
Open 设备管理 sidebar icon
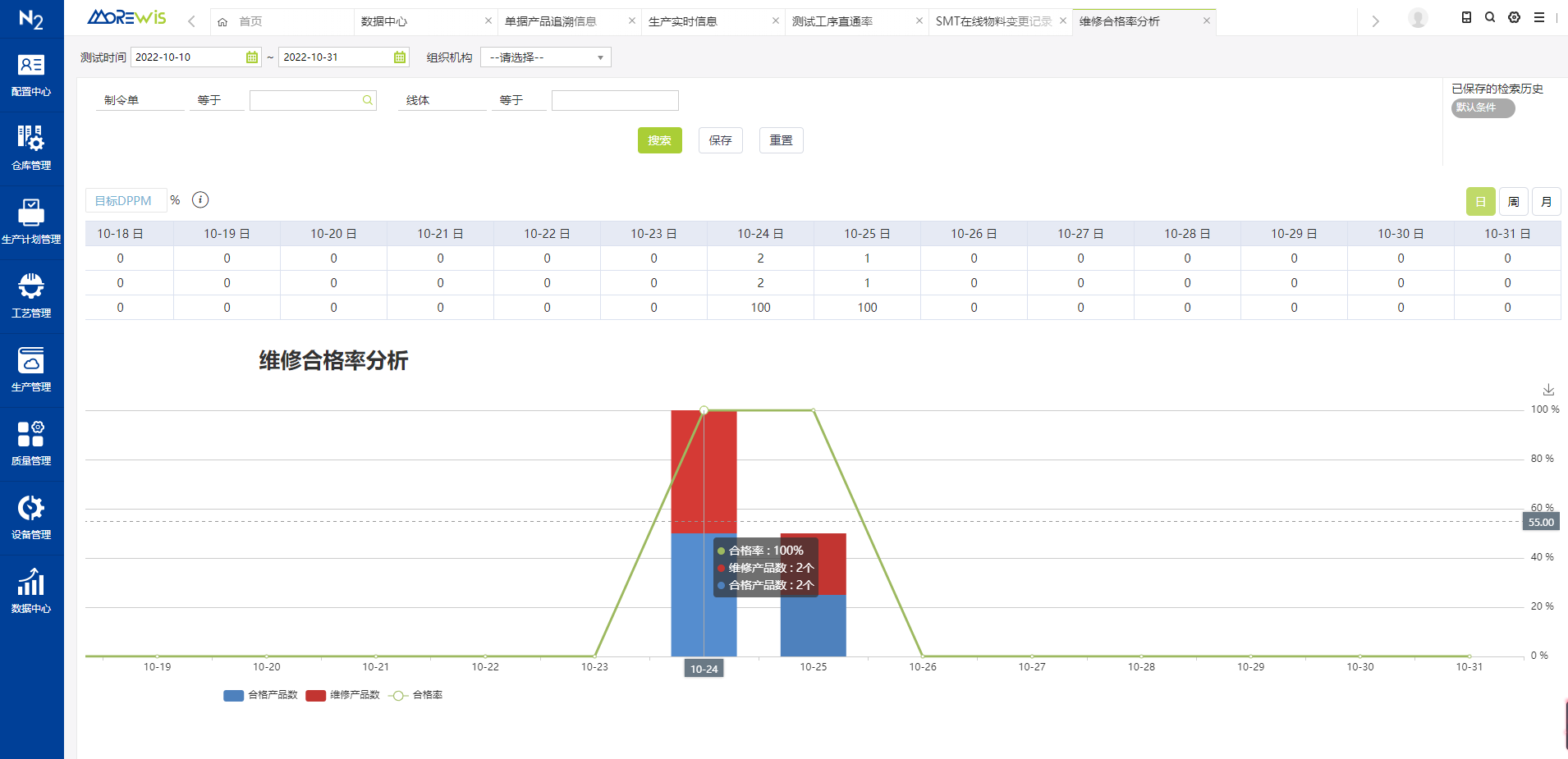tap(31, 518)
